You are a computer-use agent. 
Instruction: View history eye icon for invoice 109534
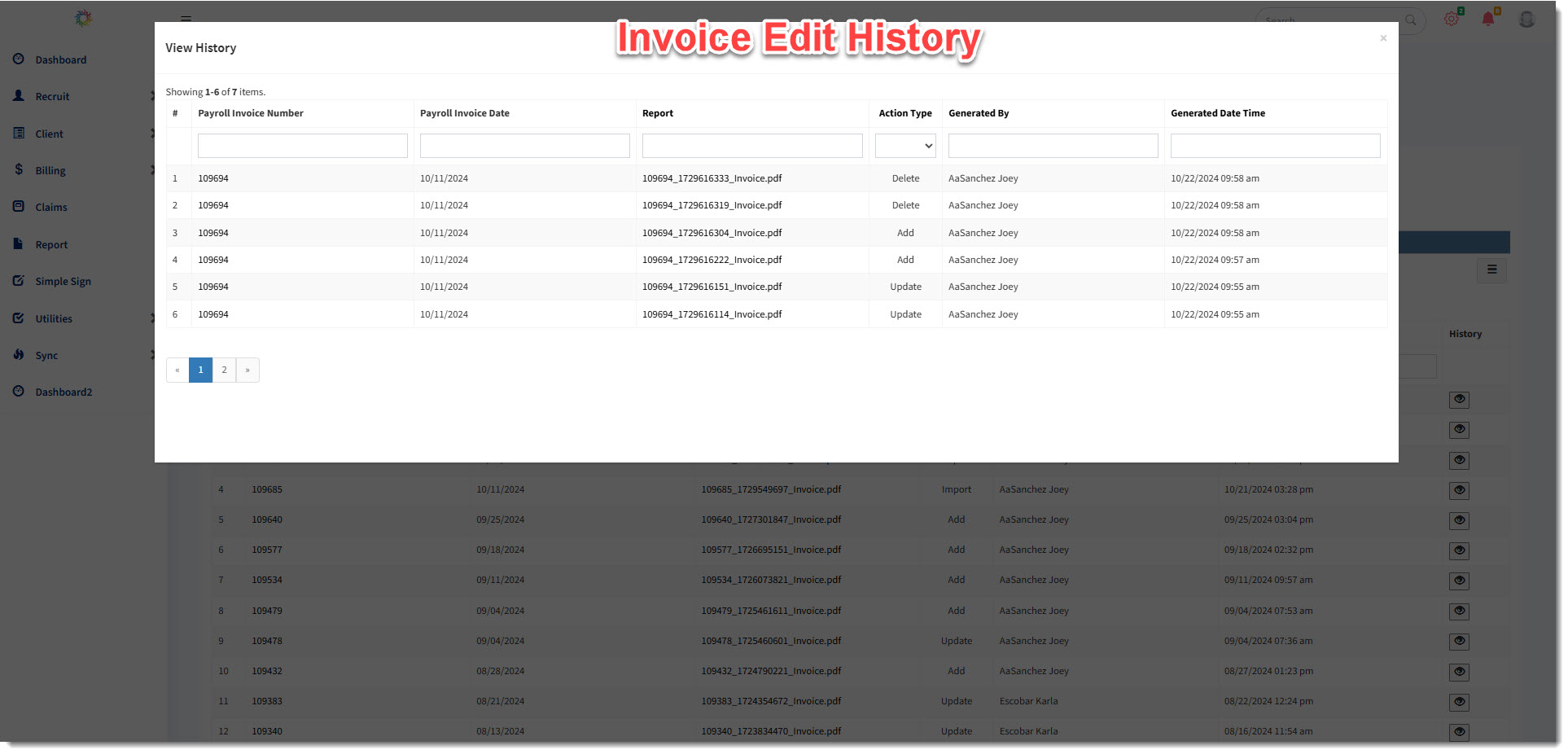pyautogui.click(x=1459, y=581)
